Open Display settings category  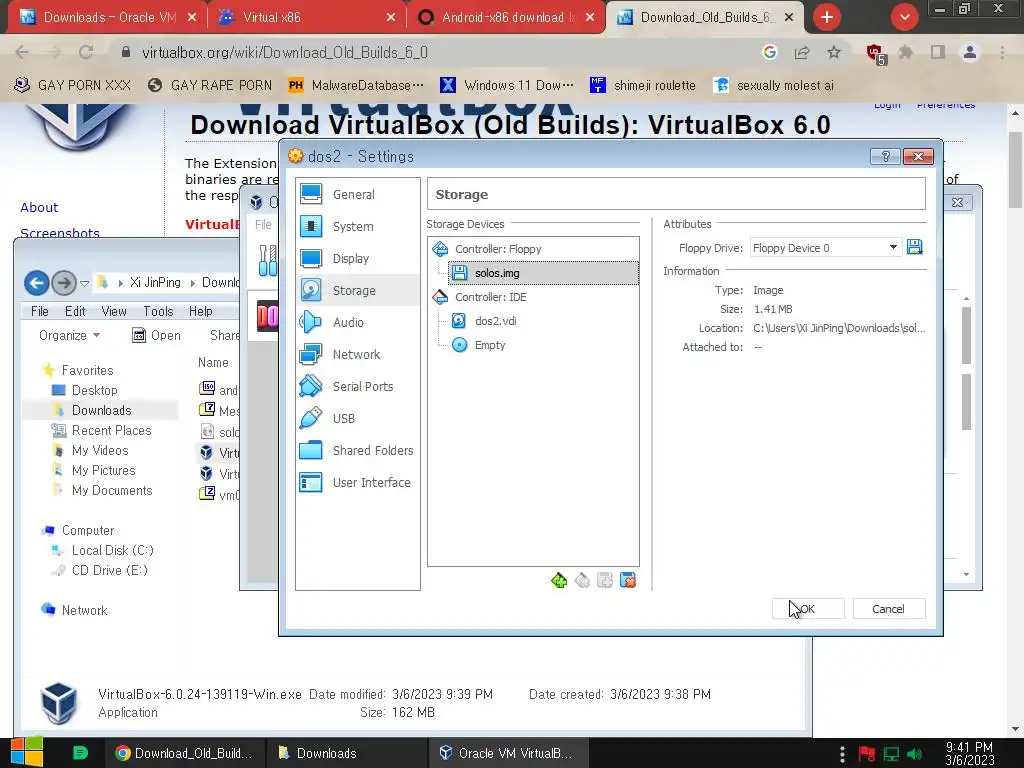tap(357, 258)
